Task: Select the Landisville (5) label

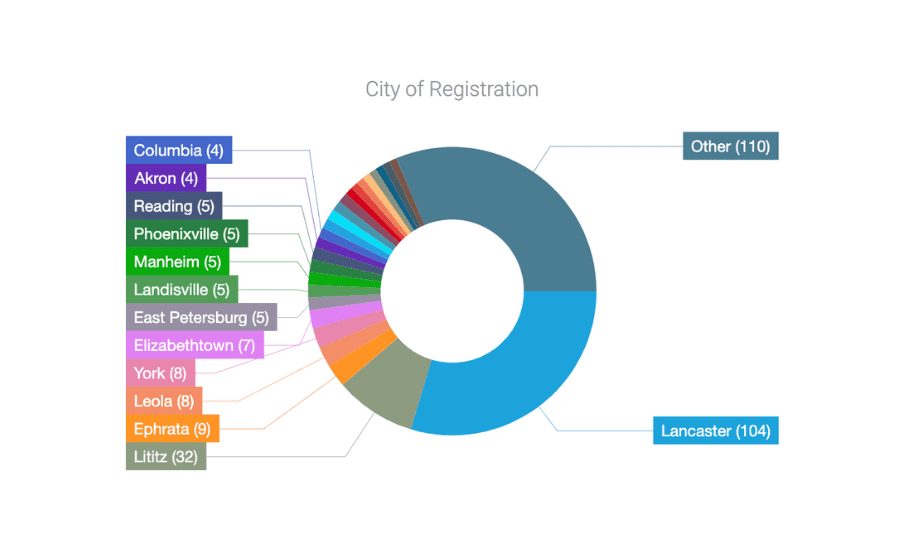Action: click(182, 289)
